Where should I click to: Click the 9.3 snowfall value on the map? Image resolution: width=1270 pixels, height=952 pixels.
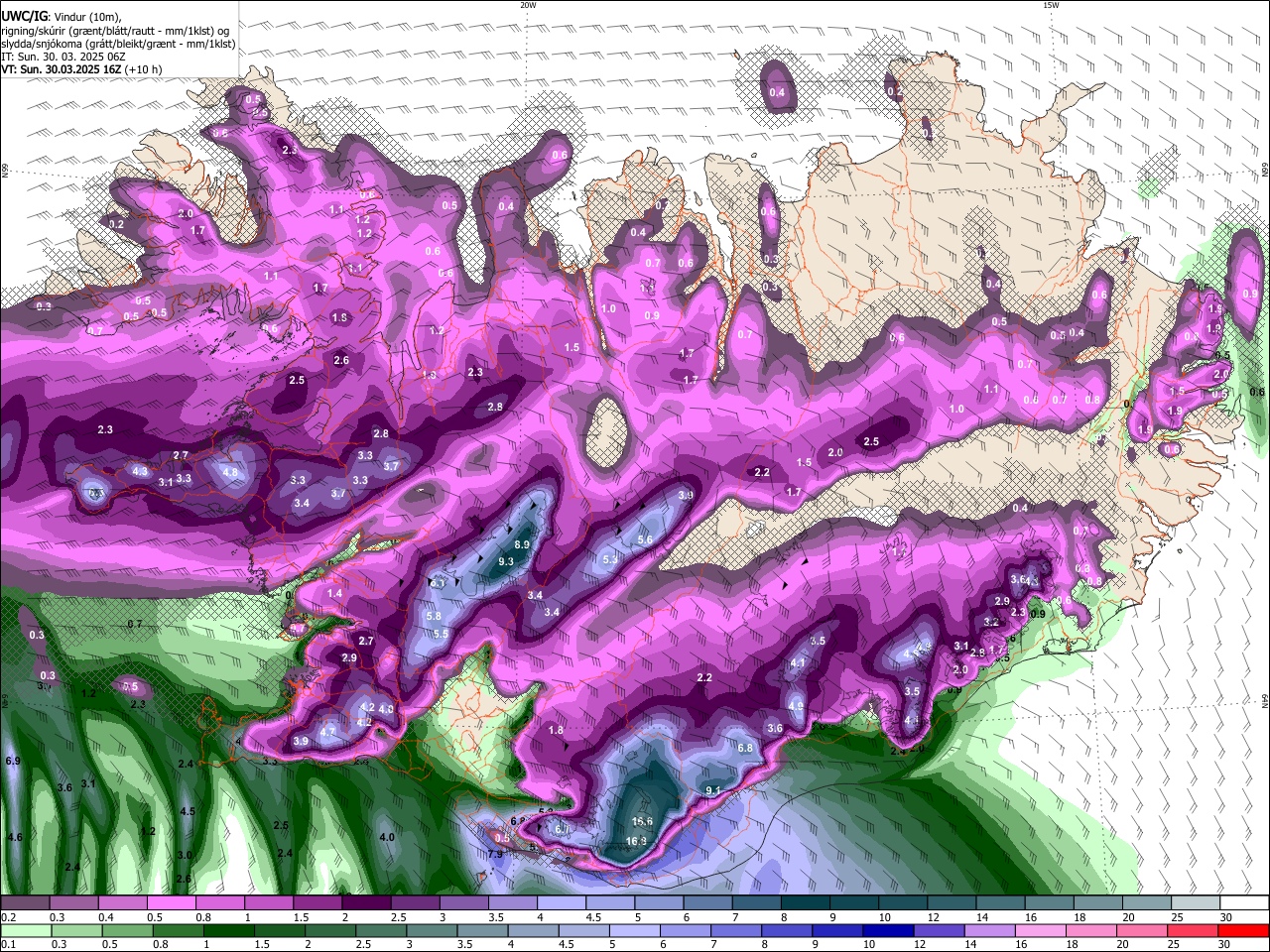coord(506,561)
